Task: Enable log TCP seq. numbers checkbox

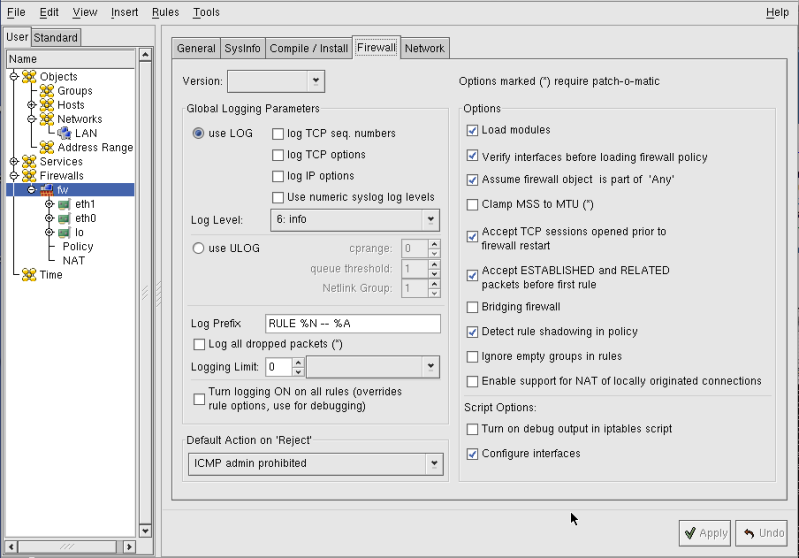Action: coord(278,133)
